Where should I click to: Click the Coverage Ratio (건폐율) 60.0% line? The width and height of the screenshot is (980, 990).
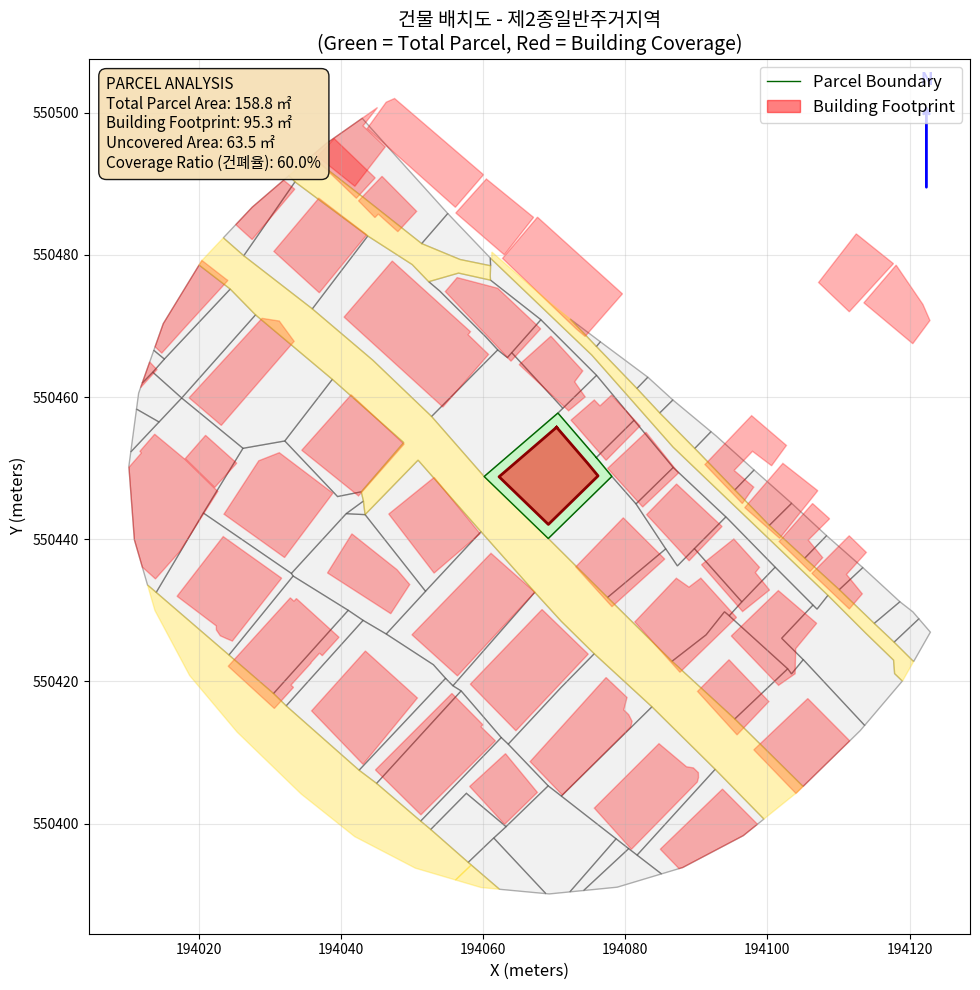coord(213,163)
